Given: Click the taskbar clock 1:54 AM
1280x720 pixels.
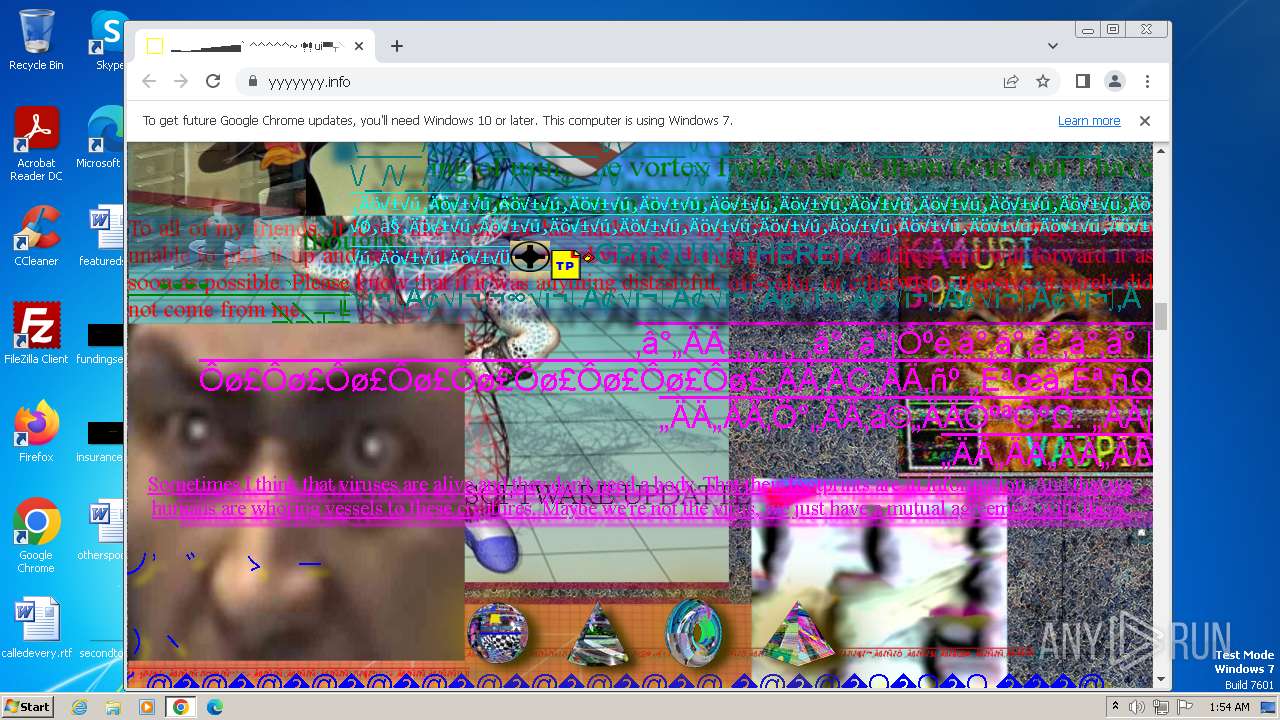Looking at the screenshot, I should coord(1229,707).
